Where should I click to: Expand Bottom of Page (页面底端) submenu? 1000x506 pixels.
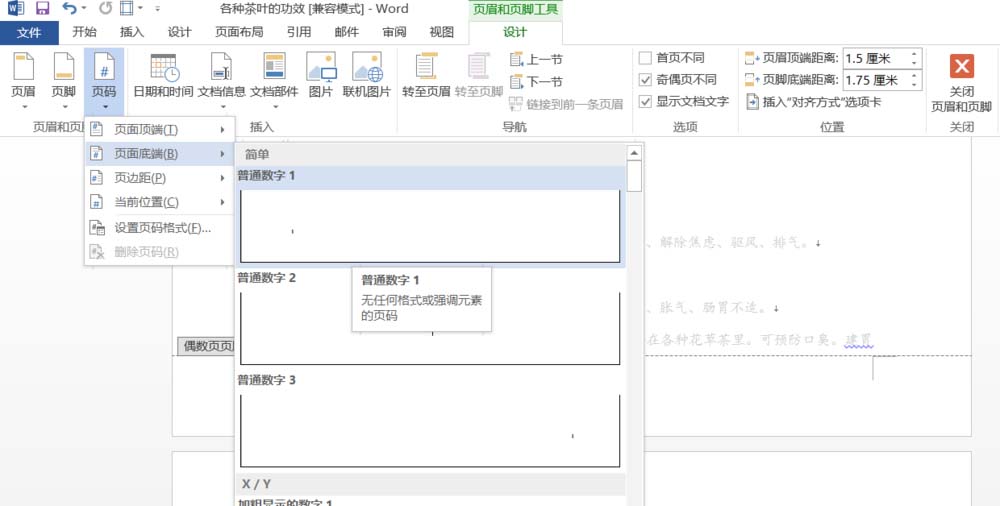[x=159, y=154]
